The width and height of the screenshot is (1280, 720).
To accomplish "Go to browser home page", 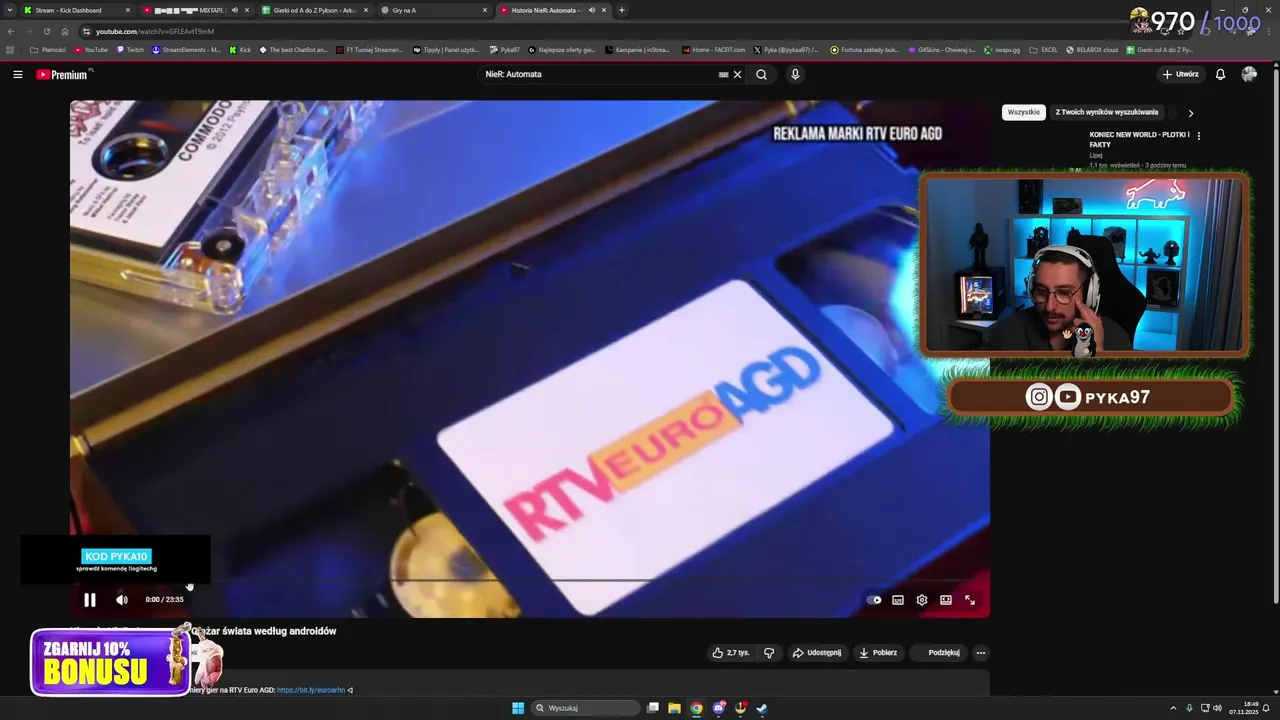I will (64, 31).
